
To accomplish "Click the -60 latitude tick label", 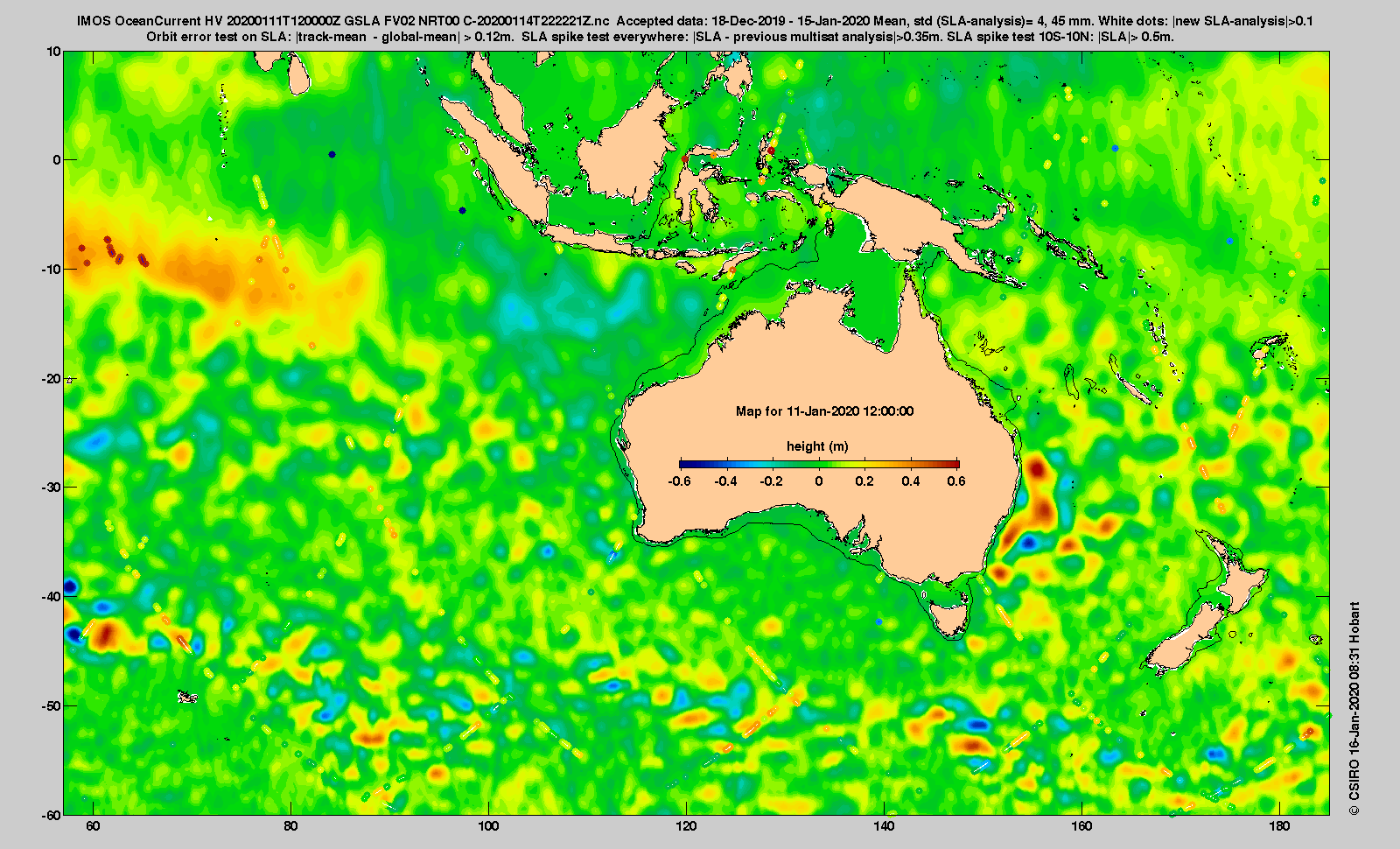I will [x=52, y=815].
